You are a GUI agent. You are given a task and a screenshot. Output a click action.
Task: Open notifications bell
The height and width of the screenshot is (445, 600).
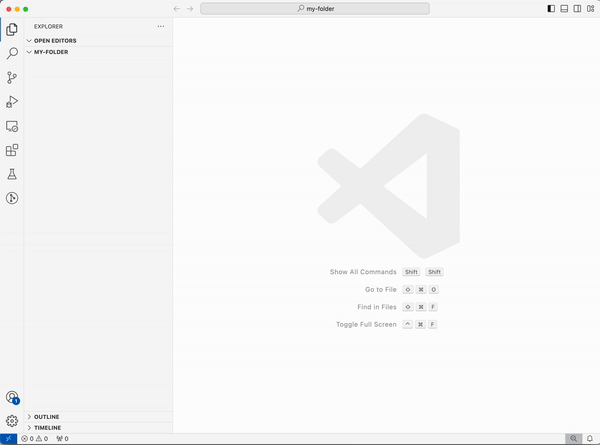590,438
